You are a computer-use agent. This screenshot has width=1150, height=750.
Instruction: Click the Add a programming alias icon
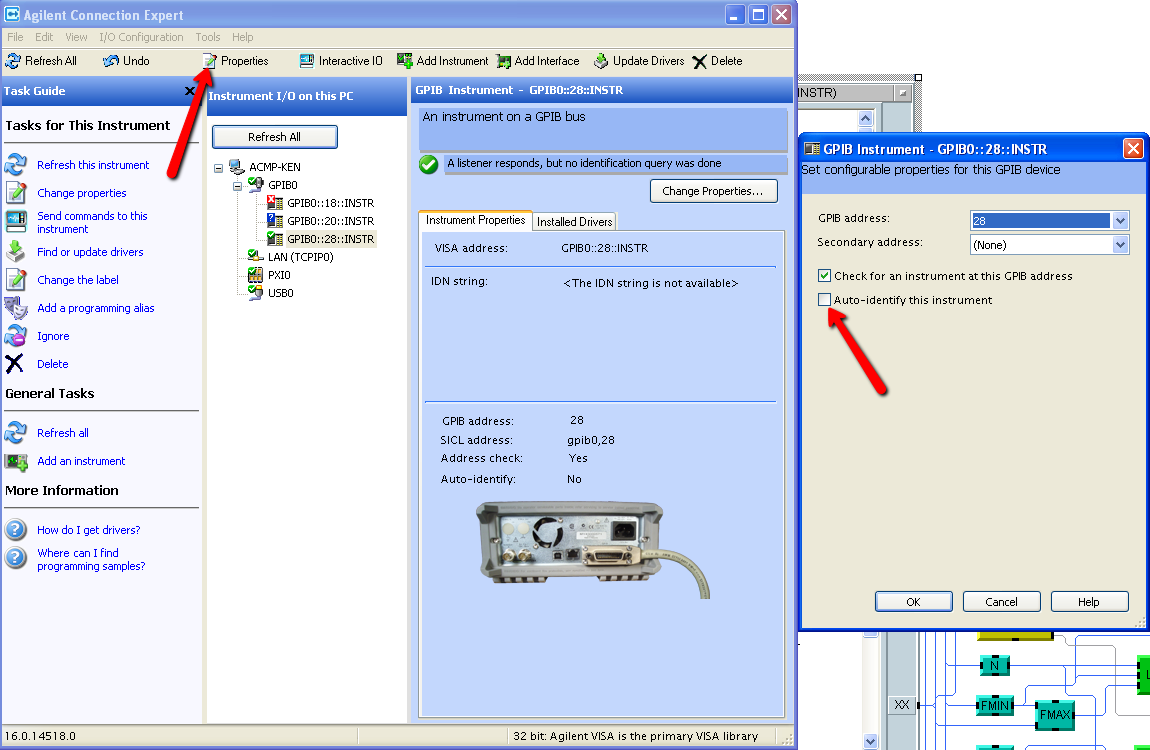[15, 308]
